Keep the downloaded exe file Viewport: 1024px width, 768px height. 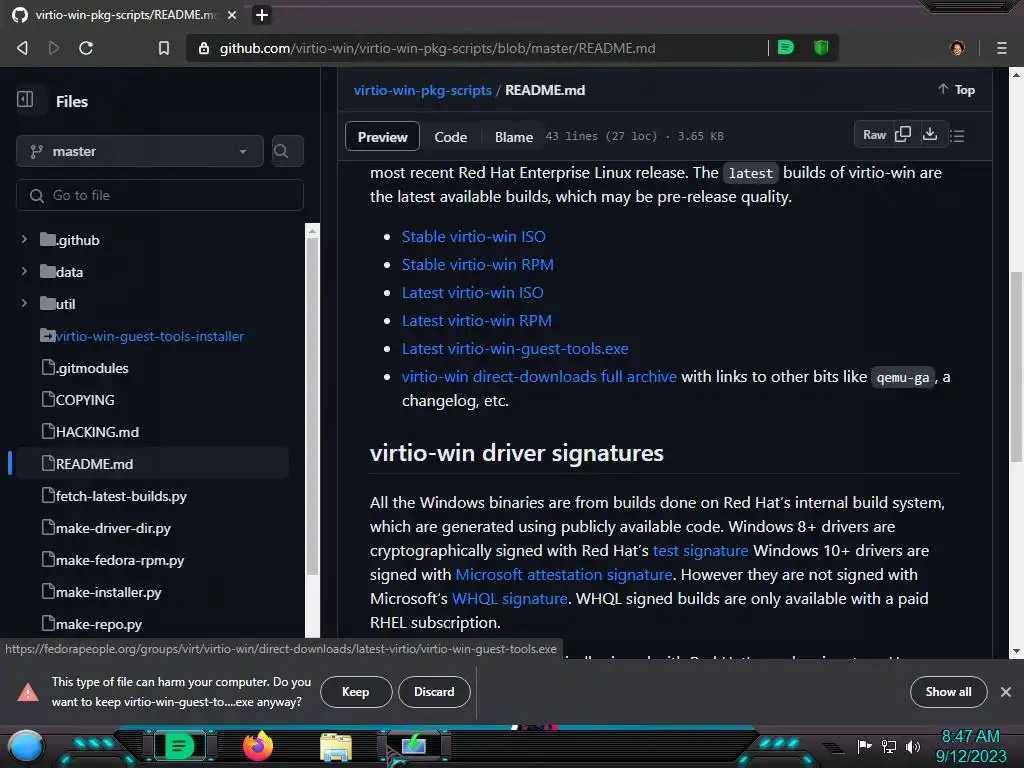(356, 692)
